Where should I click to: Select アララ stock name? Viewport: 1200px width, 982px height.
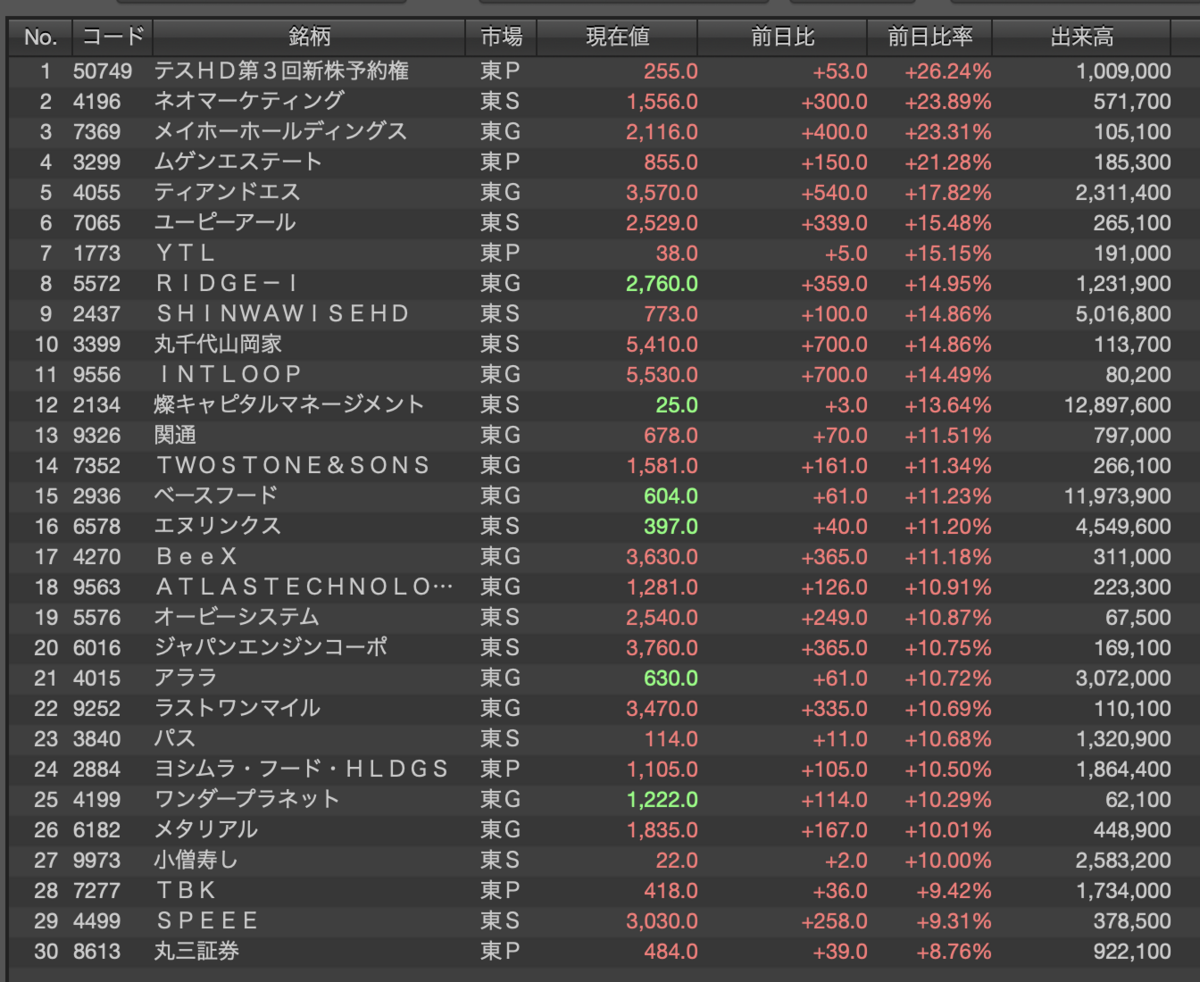(x=186, y=678)
